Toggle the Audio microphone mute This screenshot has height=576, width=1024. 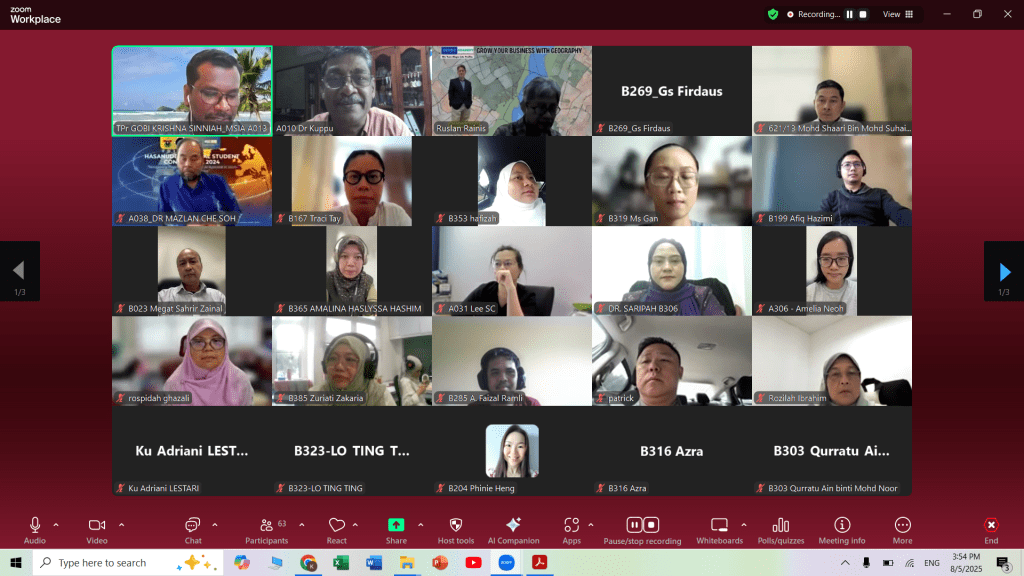(35, 525)
